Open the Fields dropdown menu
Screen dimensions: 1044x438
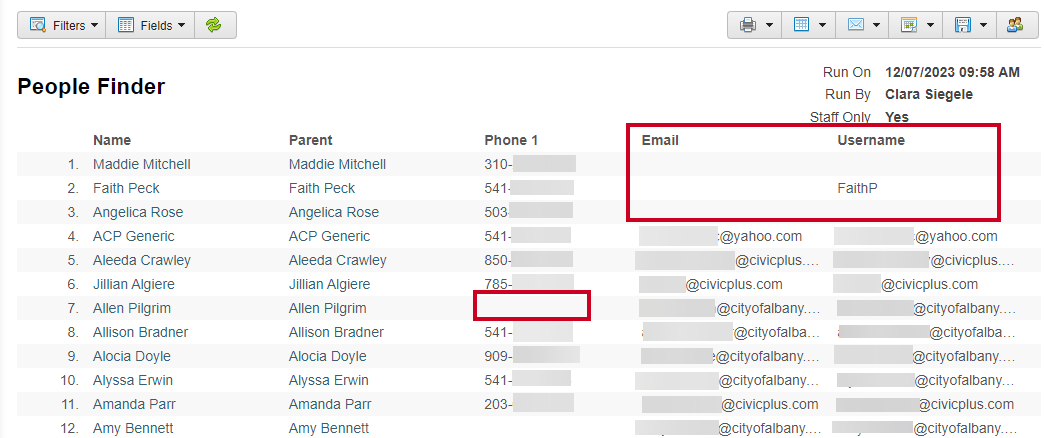coord(150,25)
